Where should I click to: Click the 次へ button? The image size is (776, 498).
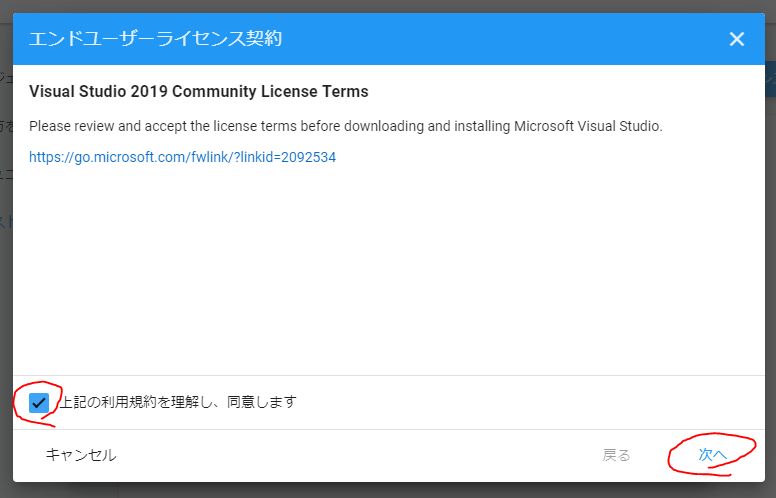(712, 455)
